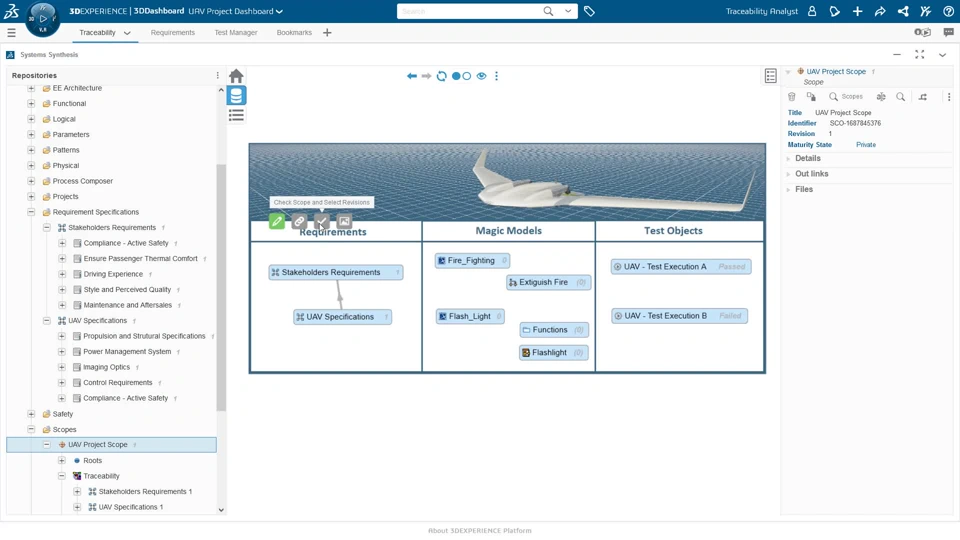Click the share arrow icon in header
Viewport: 960px width, 540px height.
coord(880,11)
